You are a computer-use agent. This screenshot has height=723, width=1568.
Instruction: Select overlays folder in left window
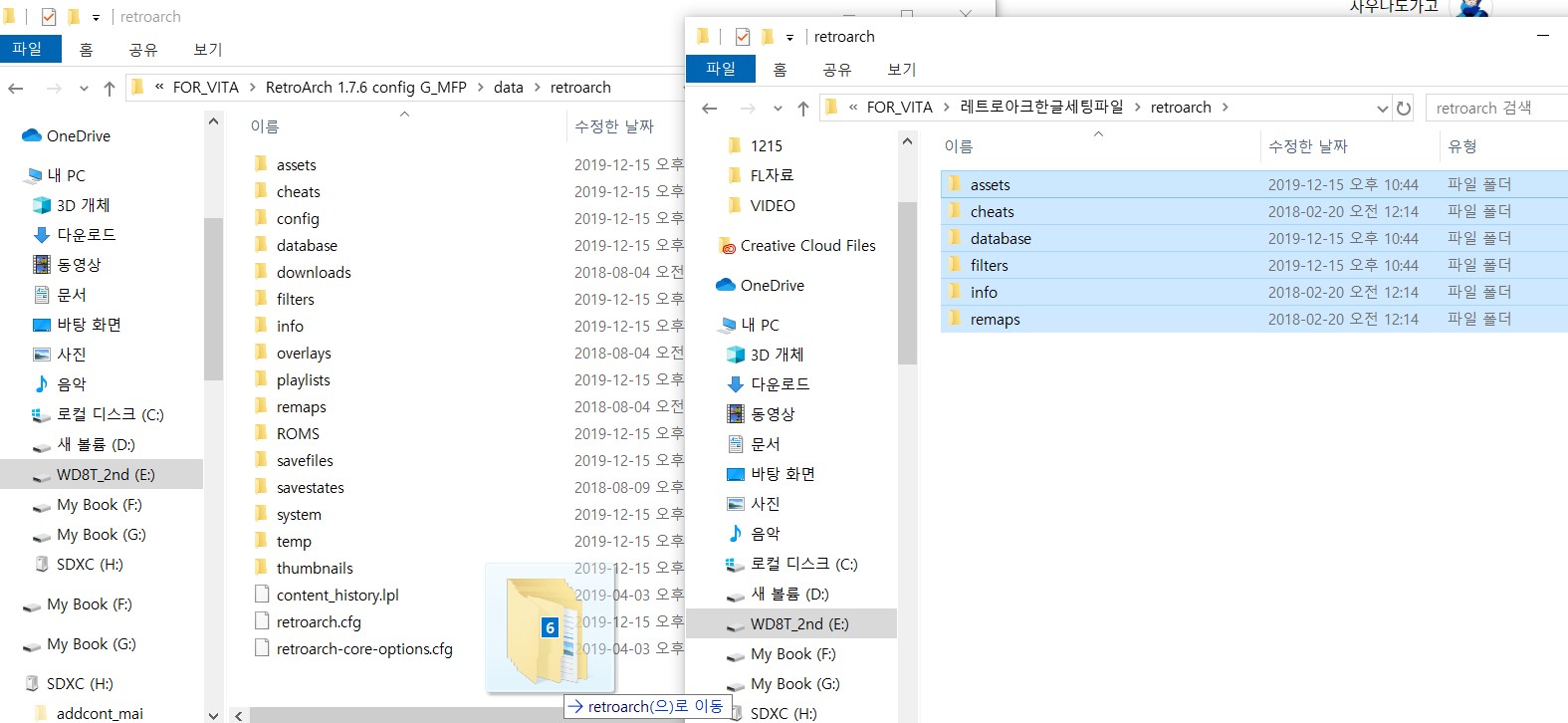point(304,354)
